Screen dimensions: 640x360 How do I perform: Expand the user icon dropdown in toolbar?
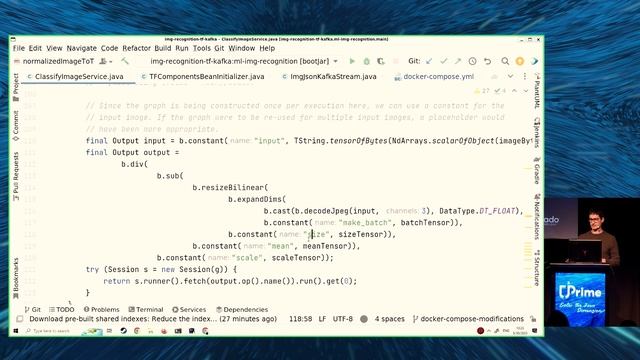point(106,61)
